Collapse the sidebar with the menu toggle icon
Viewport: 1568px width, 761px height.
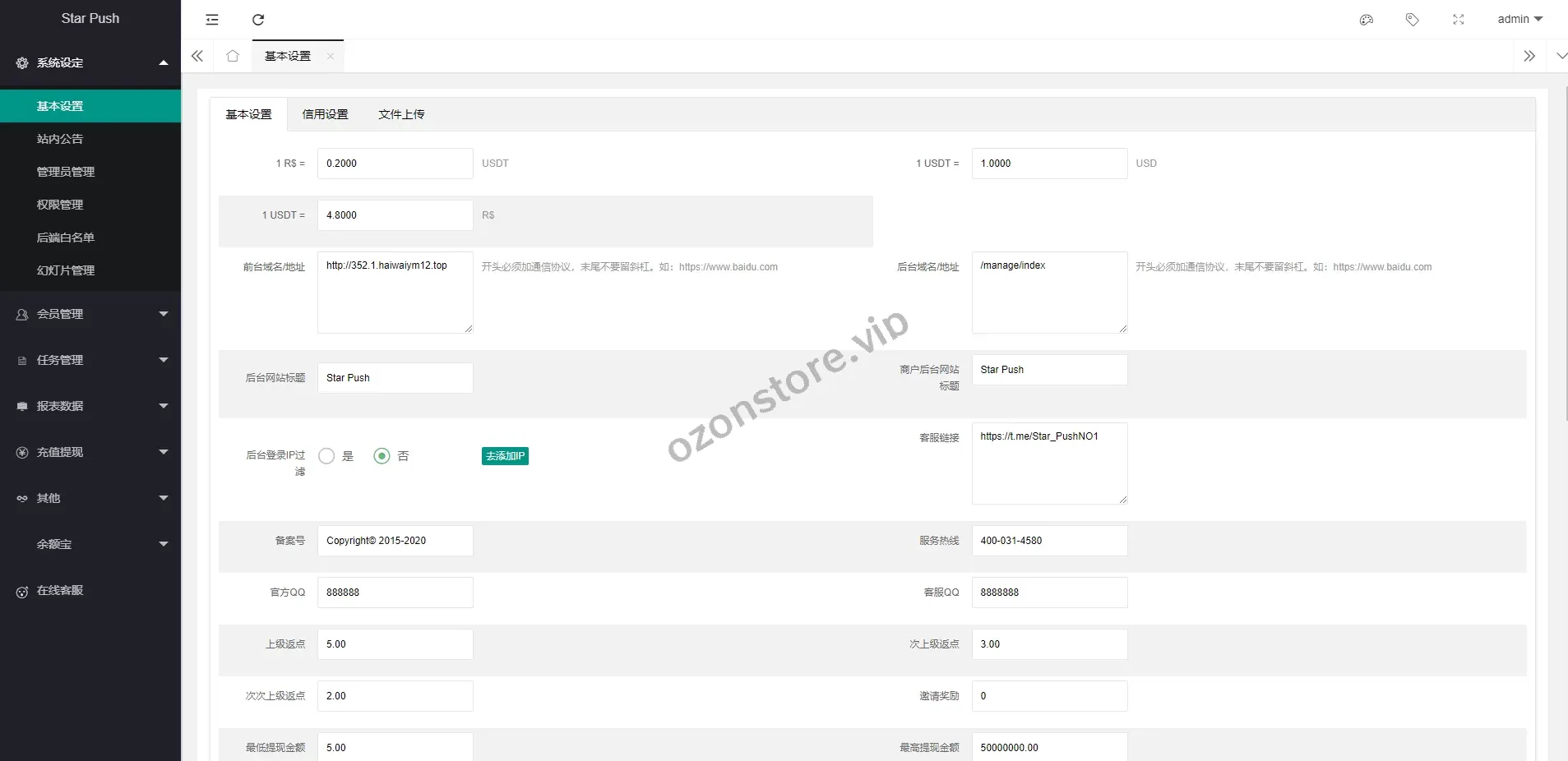(x=212, y=20)
